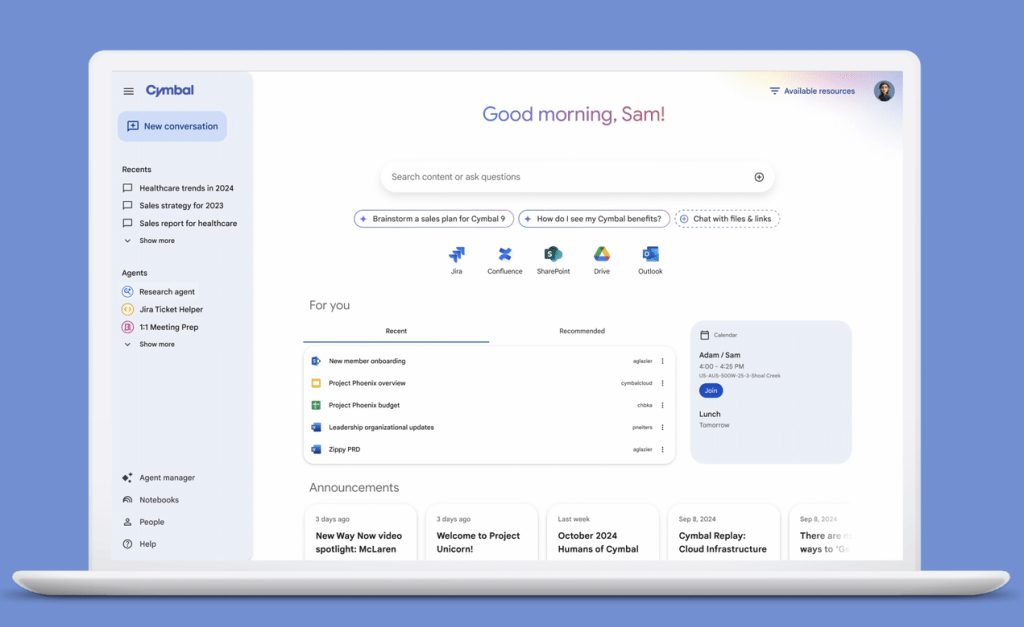Open the Outlook app shortcut icon
This screenshot has height=627, width=1024.
(x=650, y=254)
